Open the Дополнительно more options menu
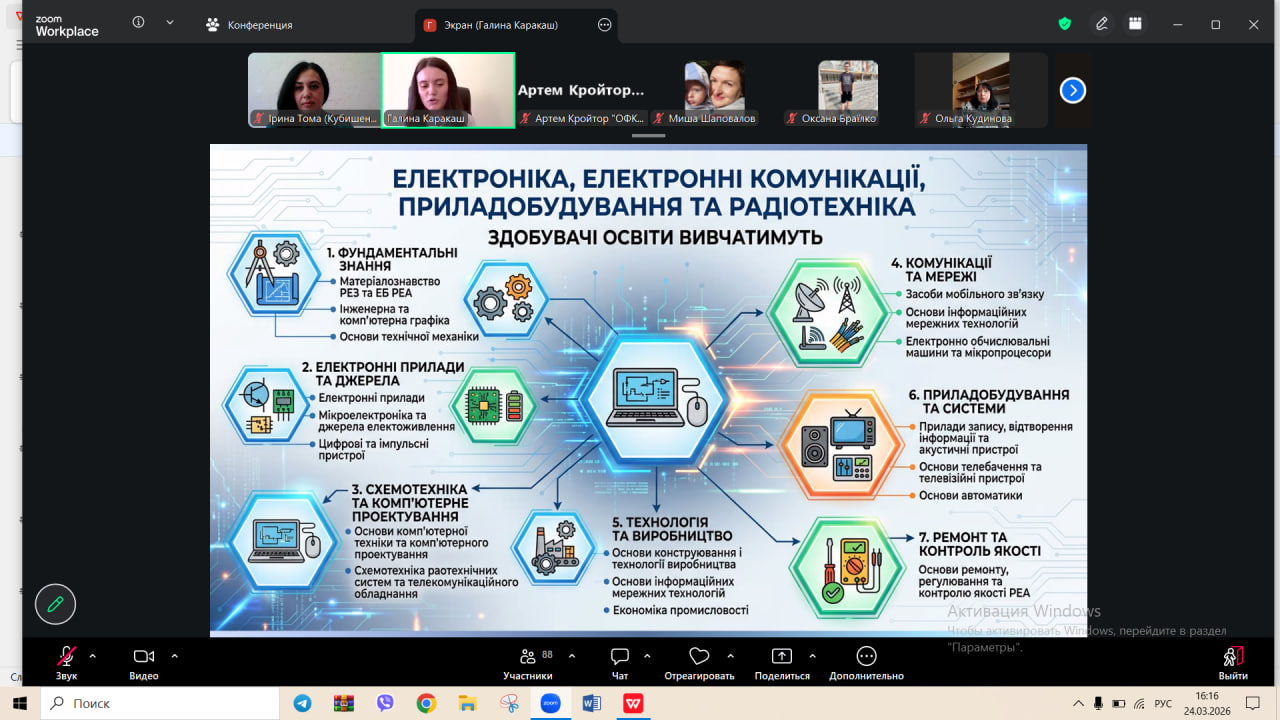The height and width of the screenshot is (720, 1280). point(866,663)
